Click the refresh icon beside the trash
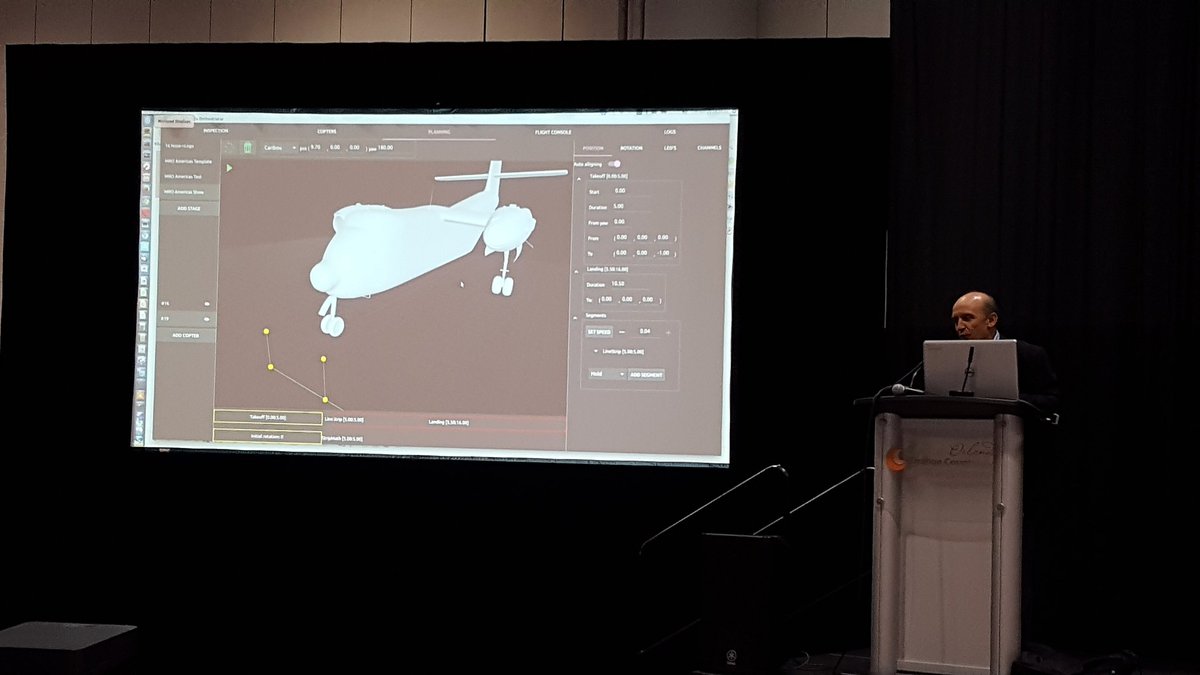This screenshot has width=1200, height=675. click(x=229, y=148)
